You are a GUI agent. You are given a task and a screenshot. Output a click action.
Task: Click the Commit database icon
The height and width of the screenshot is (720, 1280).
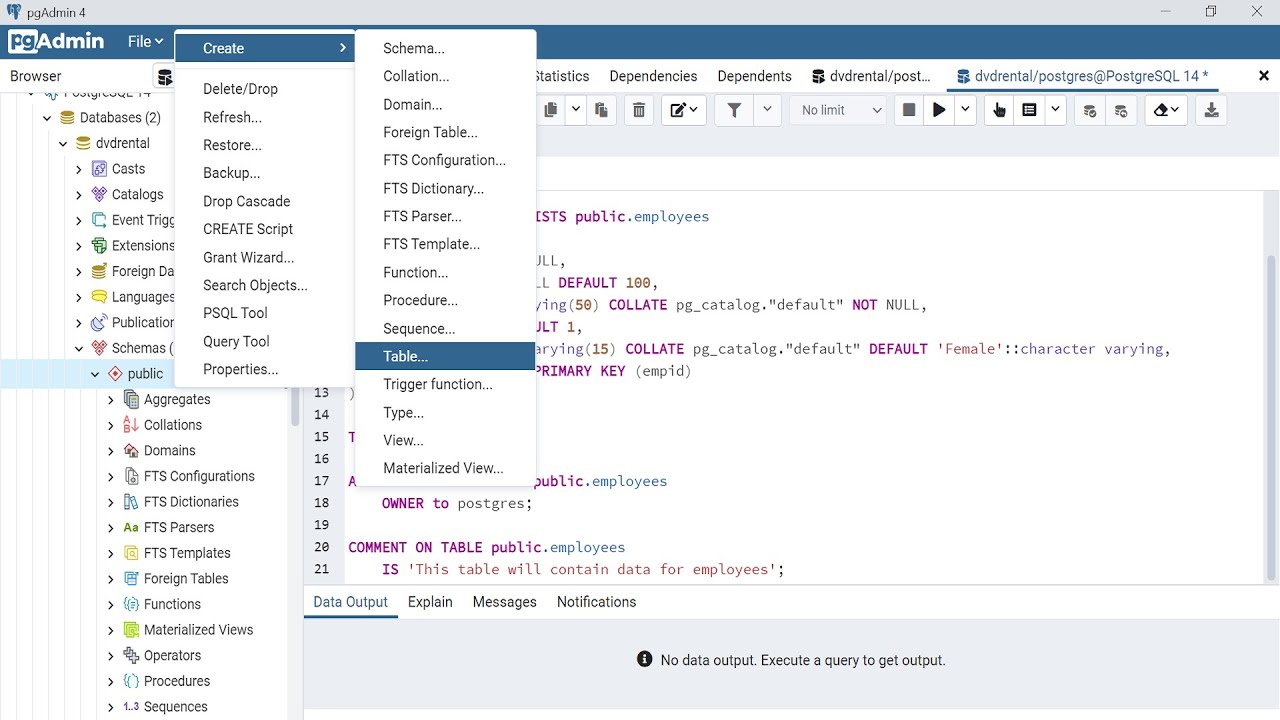pos(1090,110)
